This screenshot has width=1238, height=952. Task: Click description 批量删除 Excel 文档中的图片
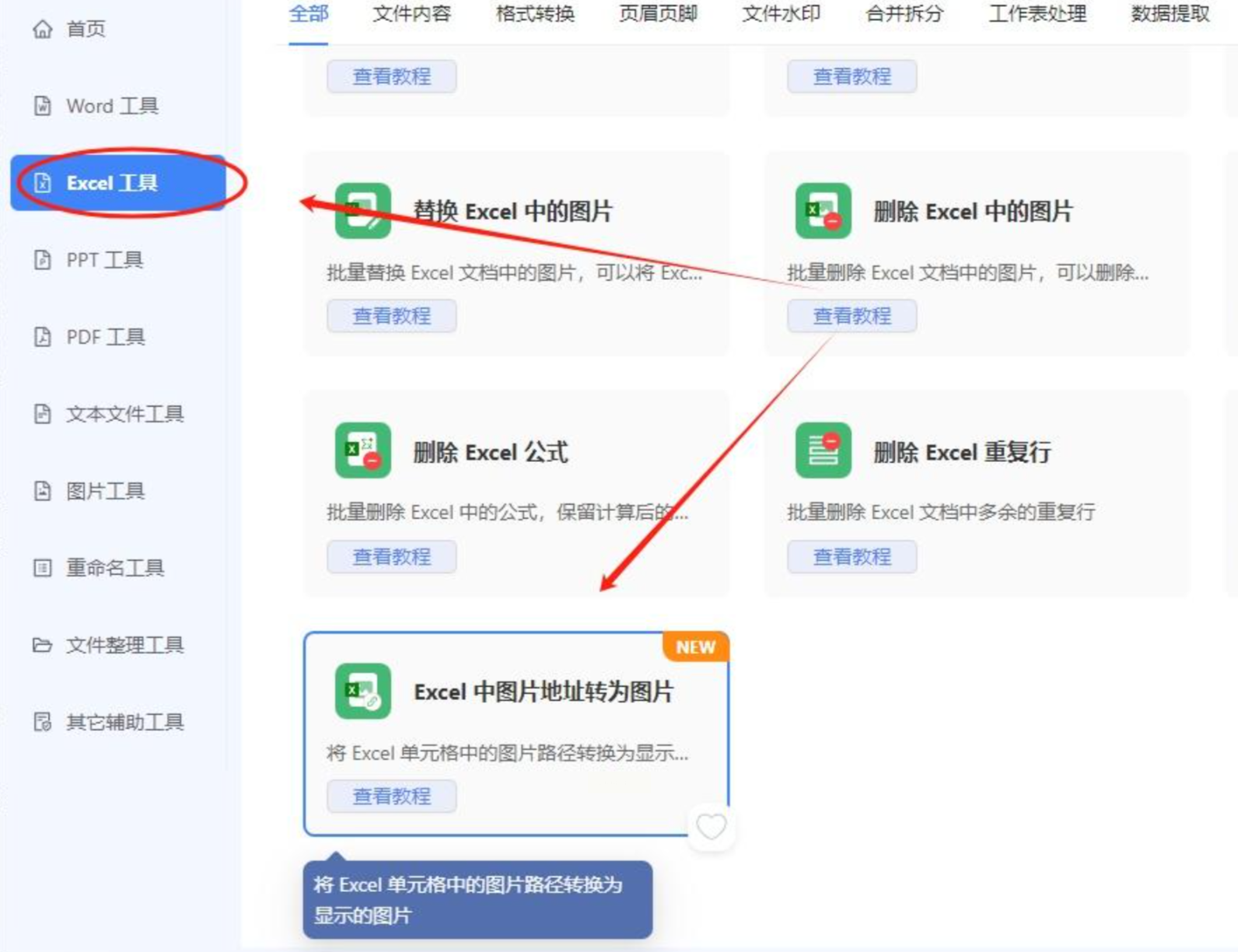(968, 273)
